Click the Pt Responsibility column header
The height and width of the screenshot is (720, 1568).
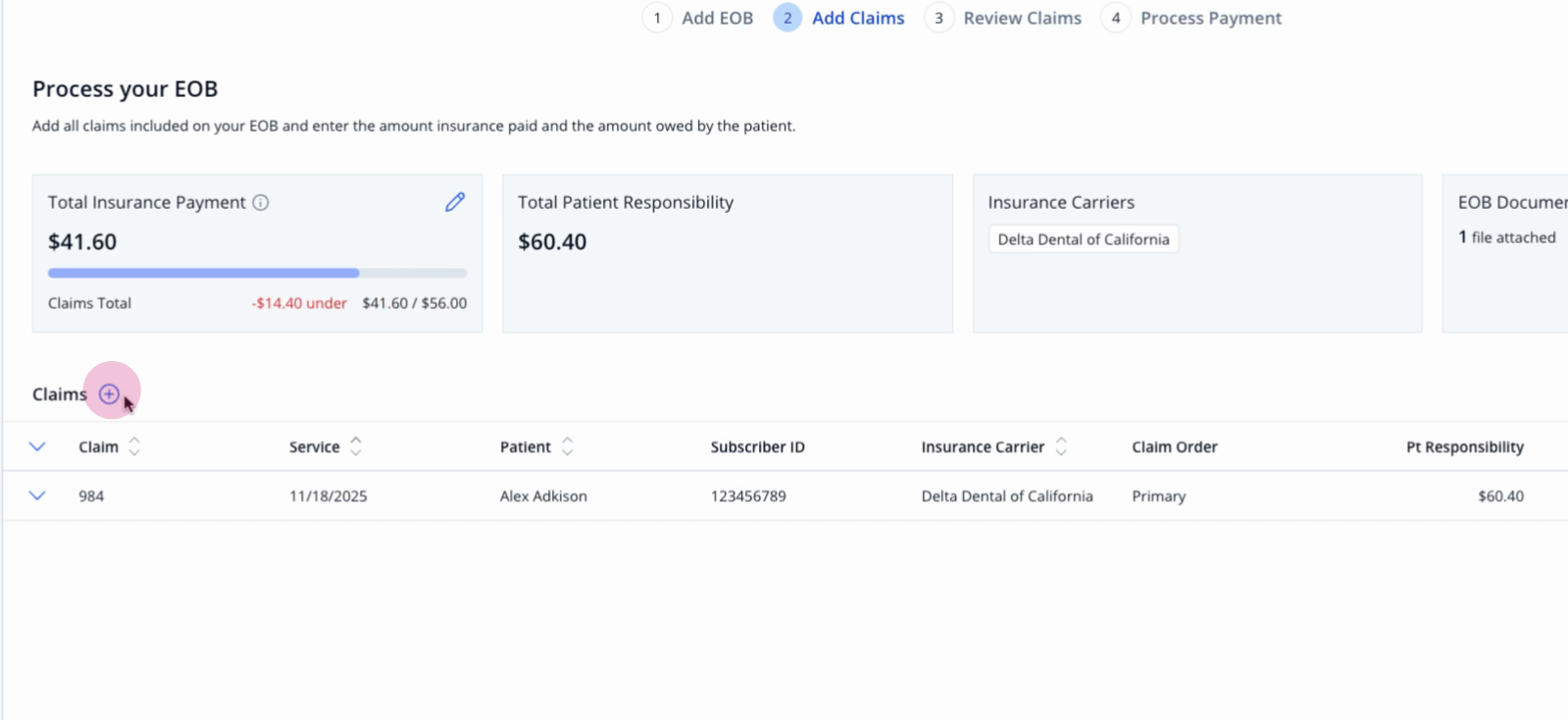click(x=1465, y=447)
